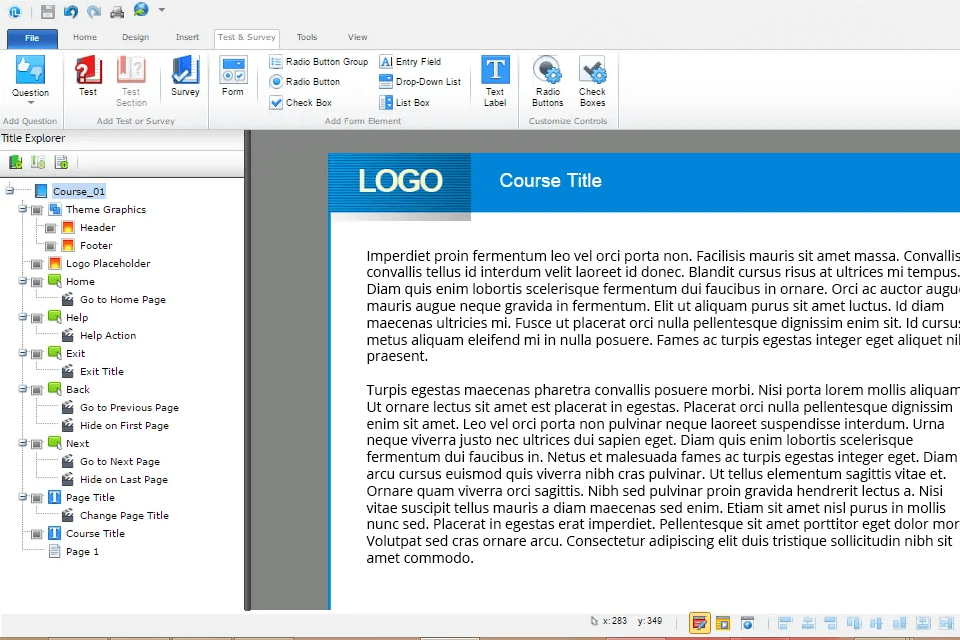Click Add Page icon in Title Explorer
Image resolution: width=960 pixels, height=640 pixels.
click(61, 162)
